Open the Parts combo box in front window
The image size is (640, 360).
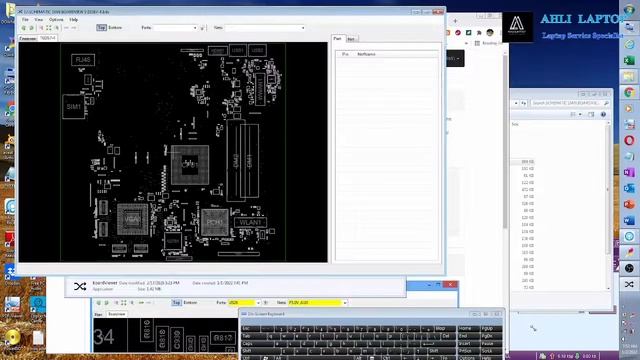coord(175,28)
